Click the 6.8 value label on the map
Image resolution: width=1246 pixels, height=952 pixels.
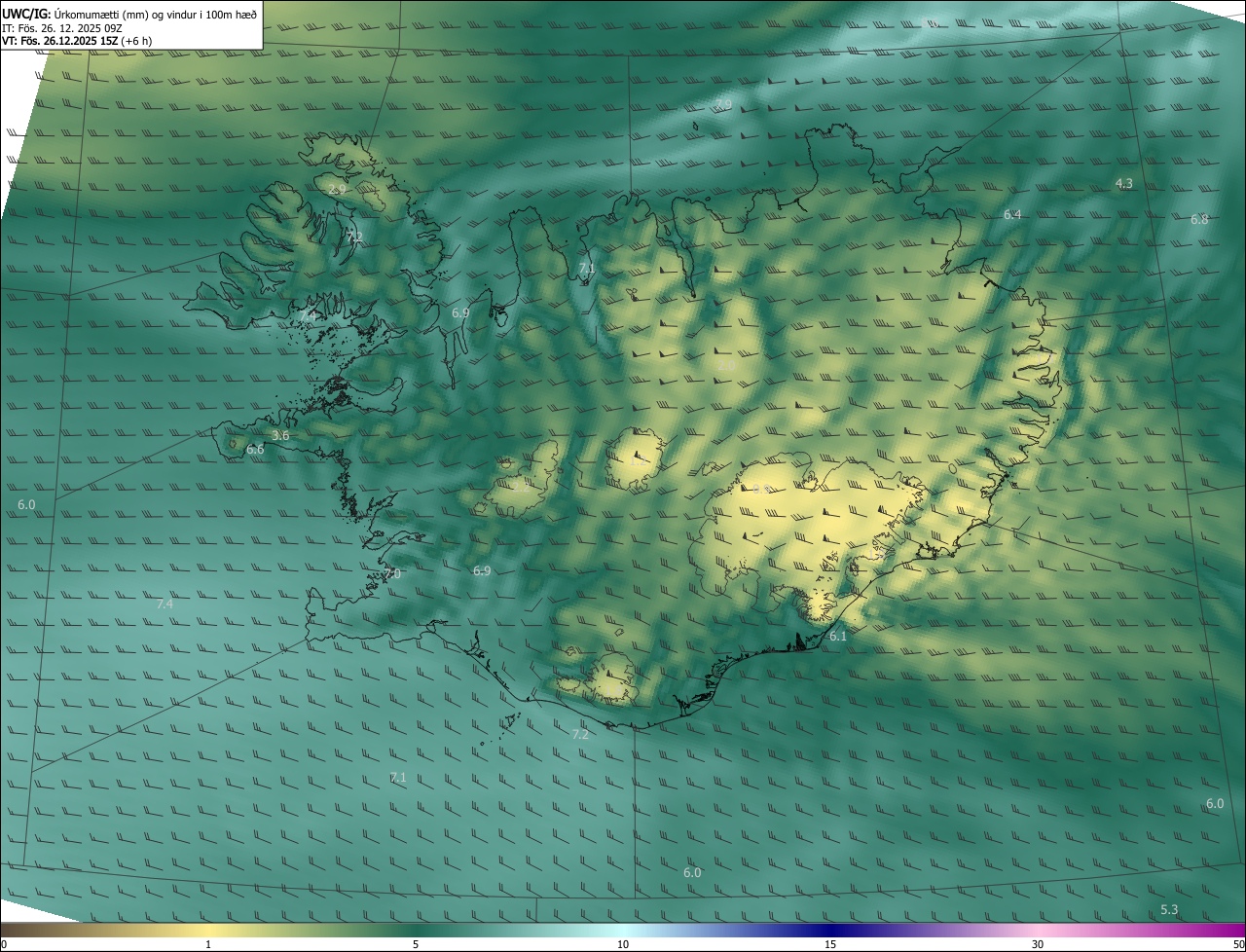tap(1198, 219)
